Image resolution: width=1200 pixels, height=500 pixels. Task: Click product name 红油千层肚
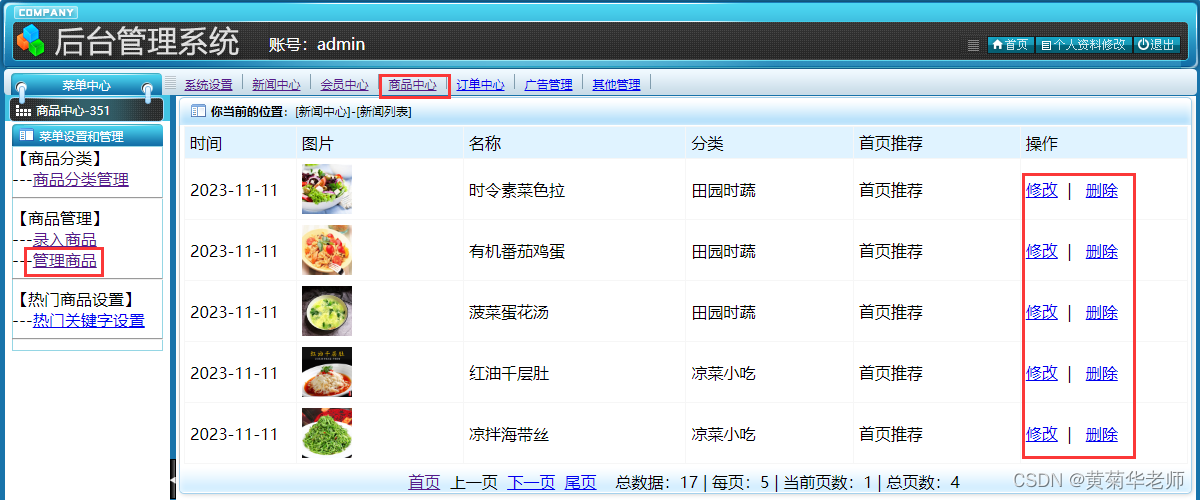(509, 373)
